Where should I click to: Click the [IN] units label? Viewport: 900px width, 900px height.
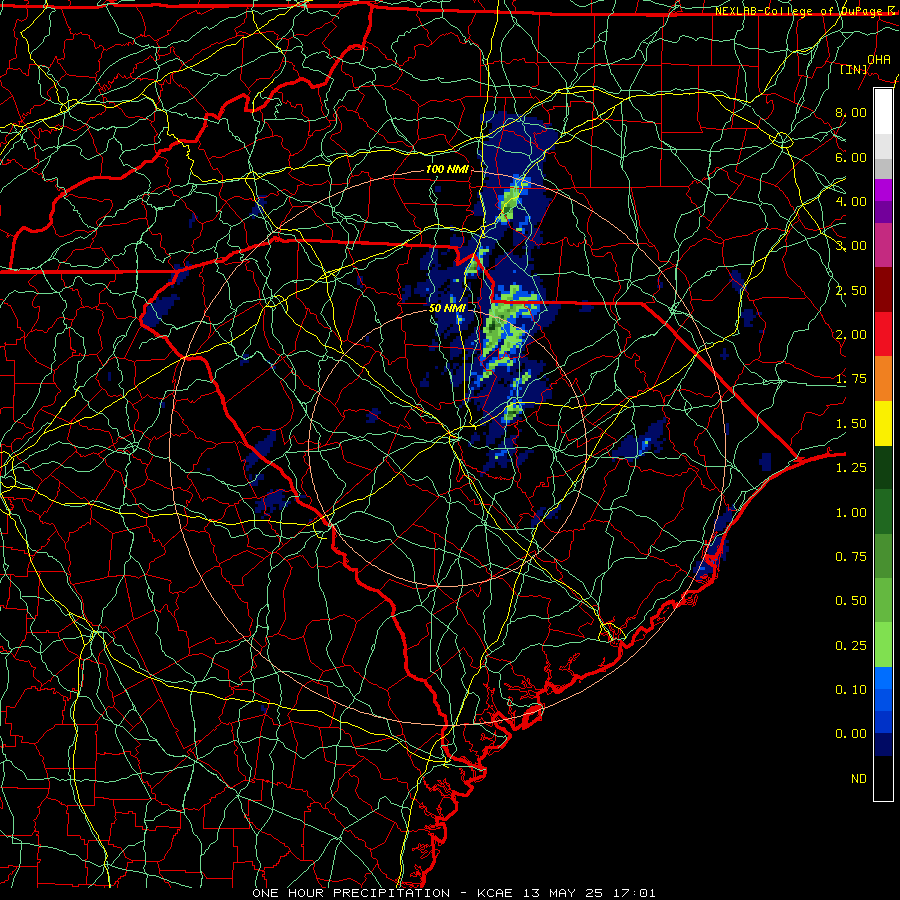click(x=854, y=69)
